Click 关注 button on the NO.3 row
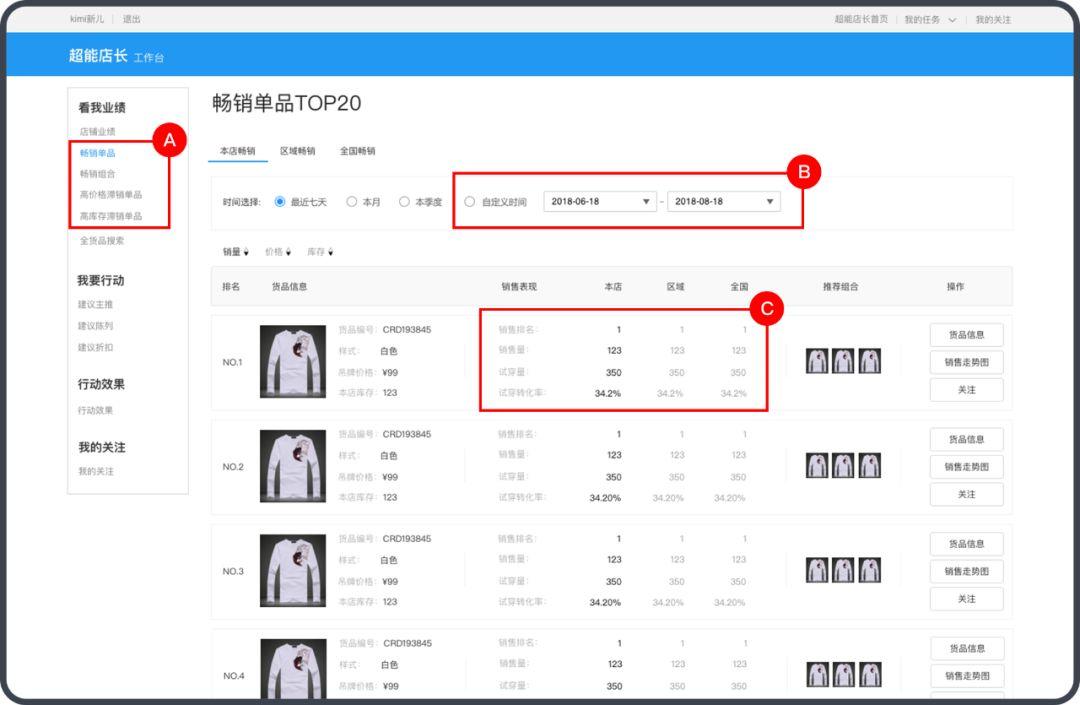This screenshot has height=705, width=1080. [x=965, y=599]
